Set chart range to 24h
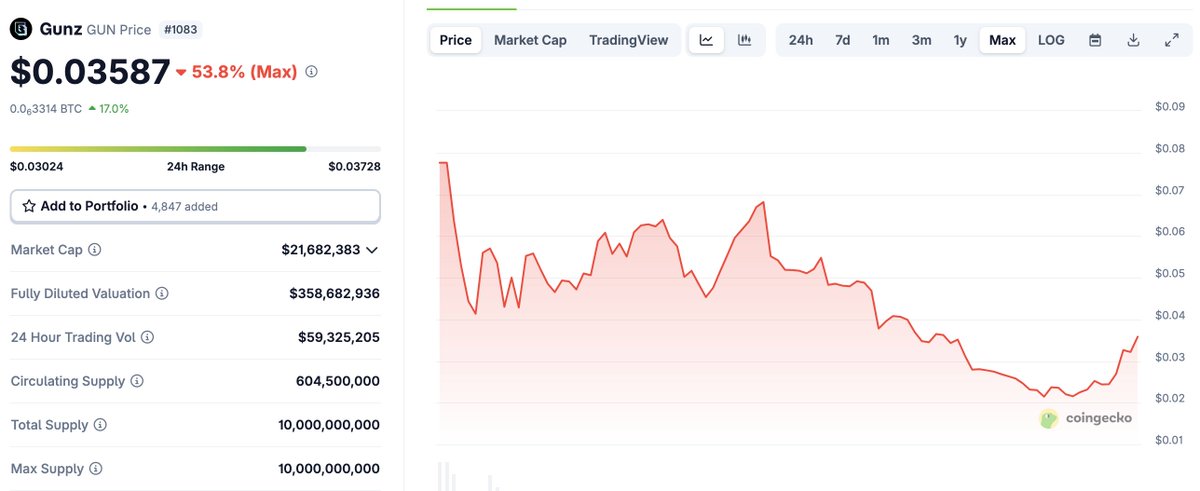Image resolution: width=1200 pixels, height=491 pixels. tap(801, 40)
